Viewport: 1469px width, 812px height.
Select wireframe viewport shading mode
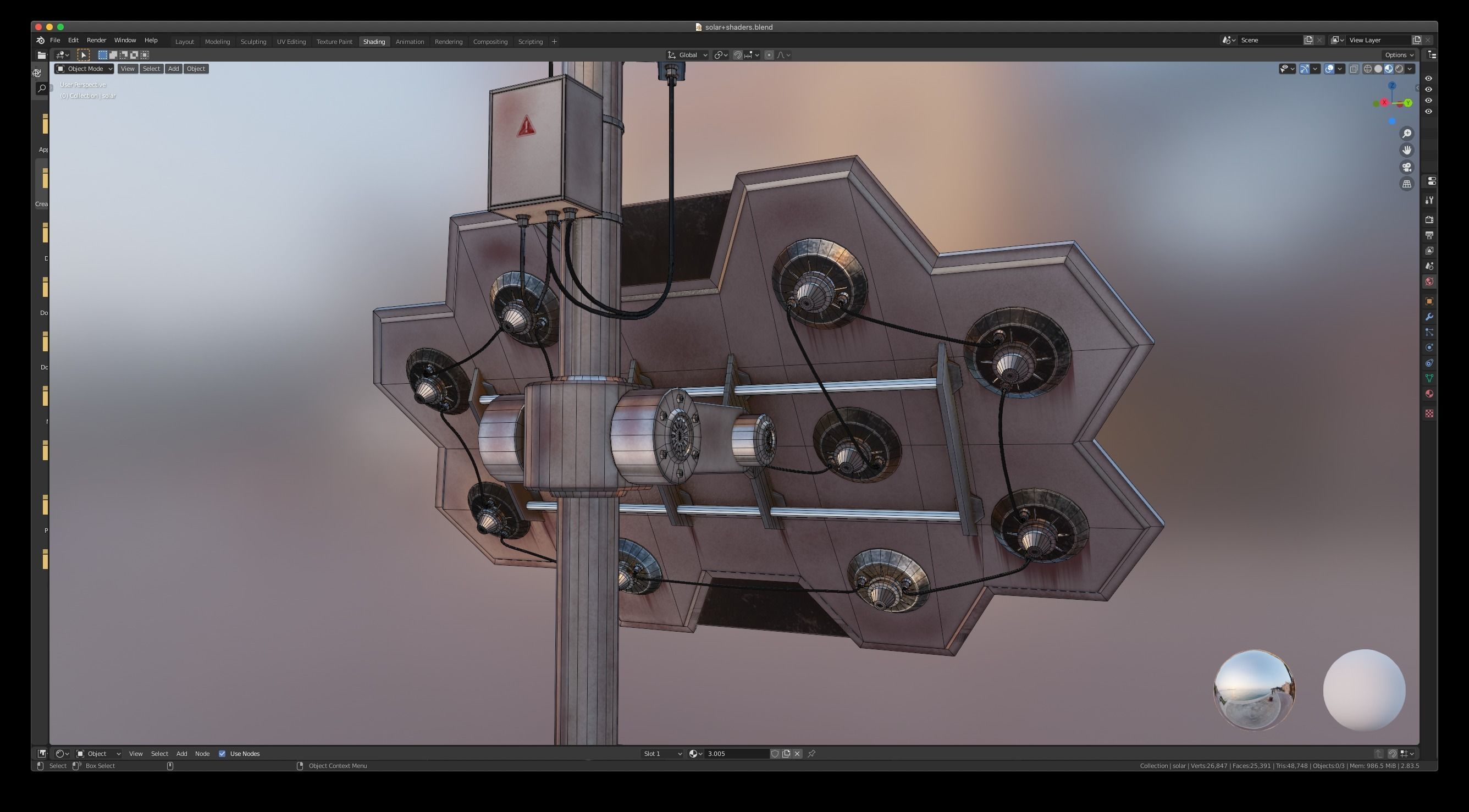1367,69
